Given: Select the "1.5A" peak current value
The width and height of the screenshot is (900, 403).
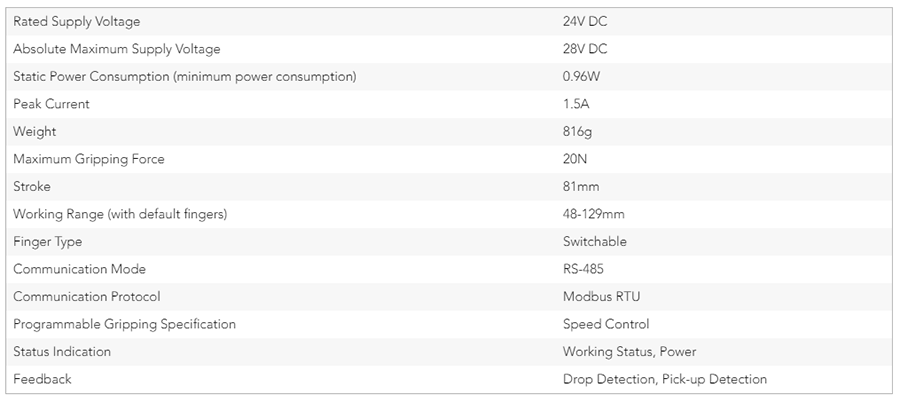Looking at the screenshot, I should click(x=577, y=104).
